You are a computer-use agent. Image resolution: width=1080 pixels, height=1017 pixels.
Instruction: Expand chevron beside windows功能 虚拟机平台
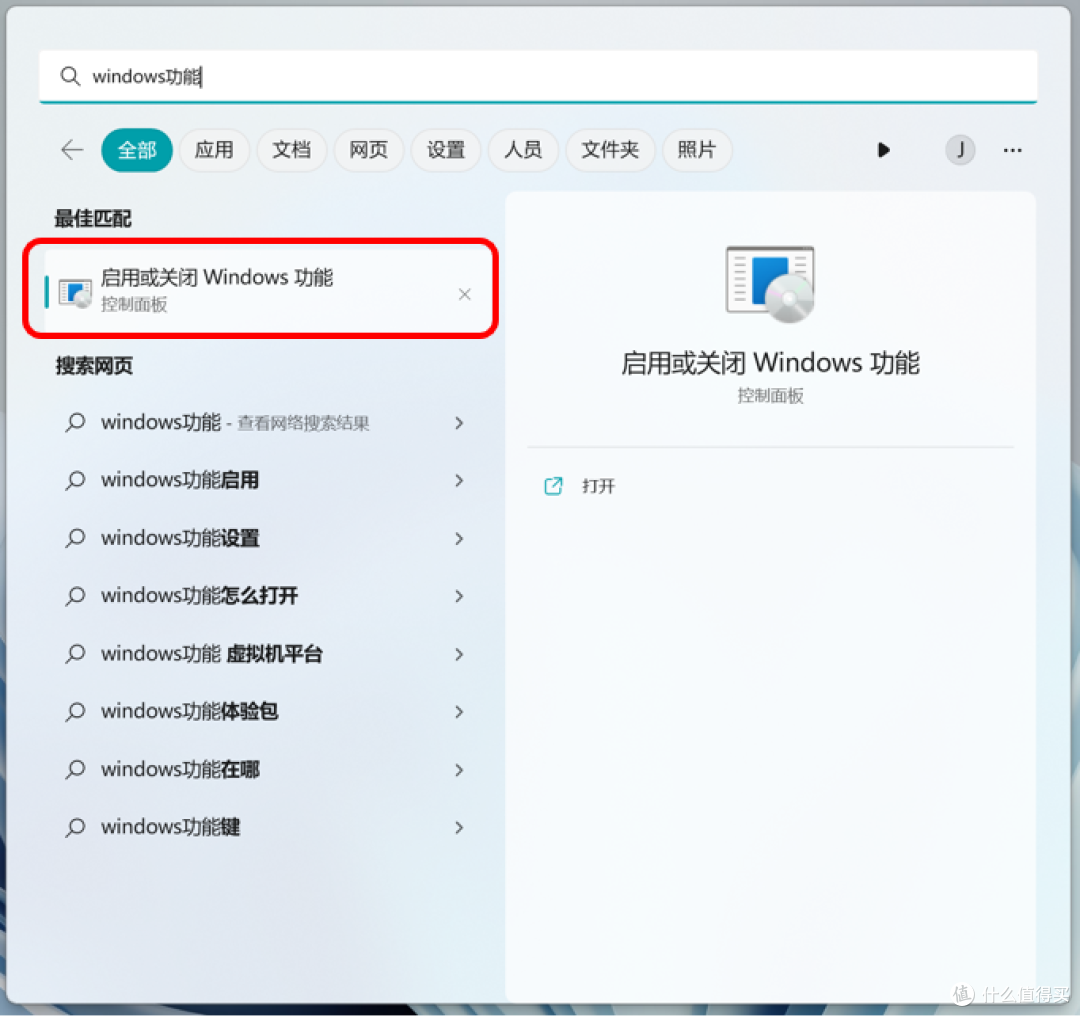[459, 654]
